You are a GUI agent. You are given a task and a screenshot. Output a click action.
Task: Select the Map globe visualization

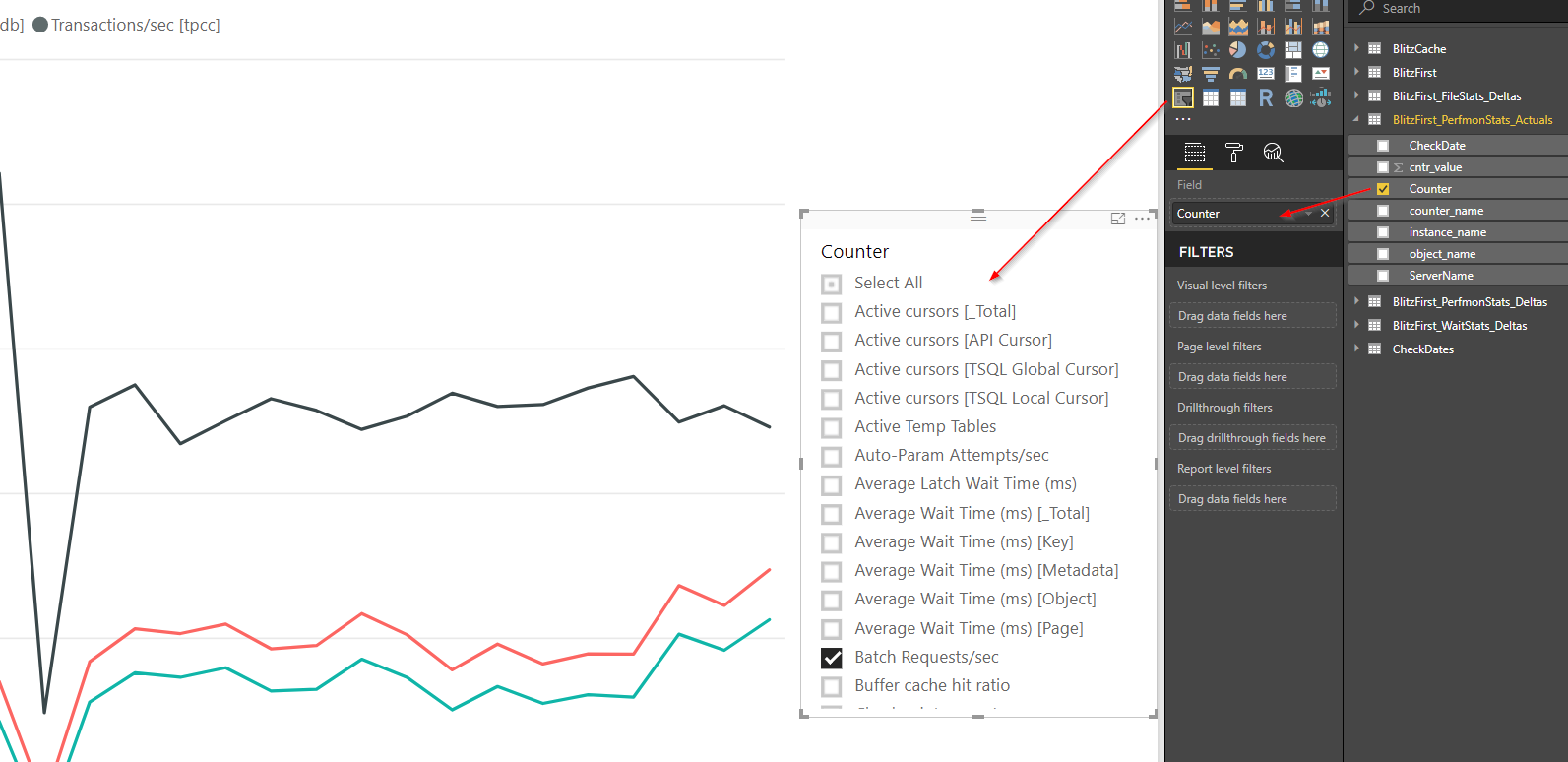(x=1321, y=50)
